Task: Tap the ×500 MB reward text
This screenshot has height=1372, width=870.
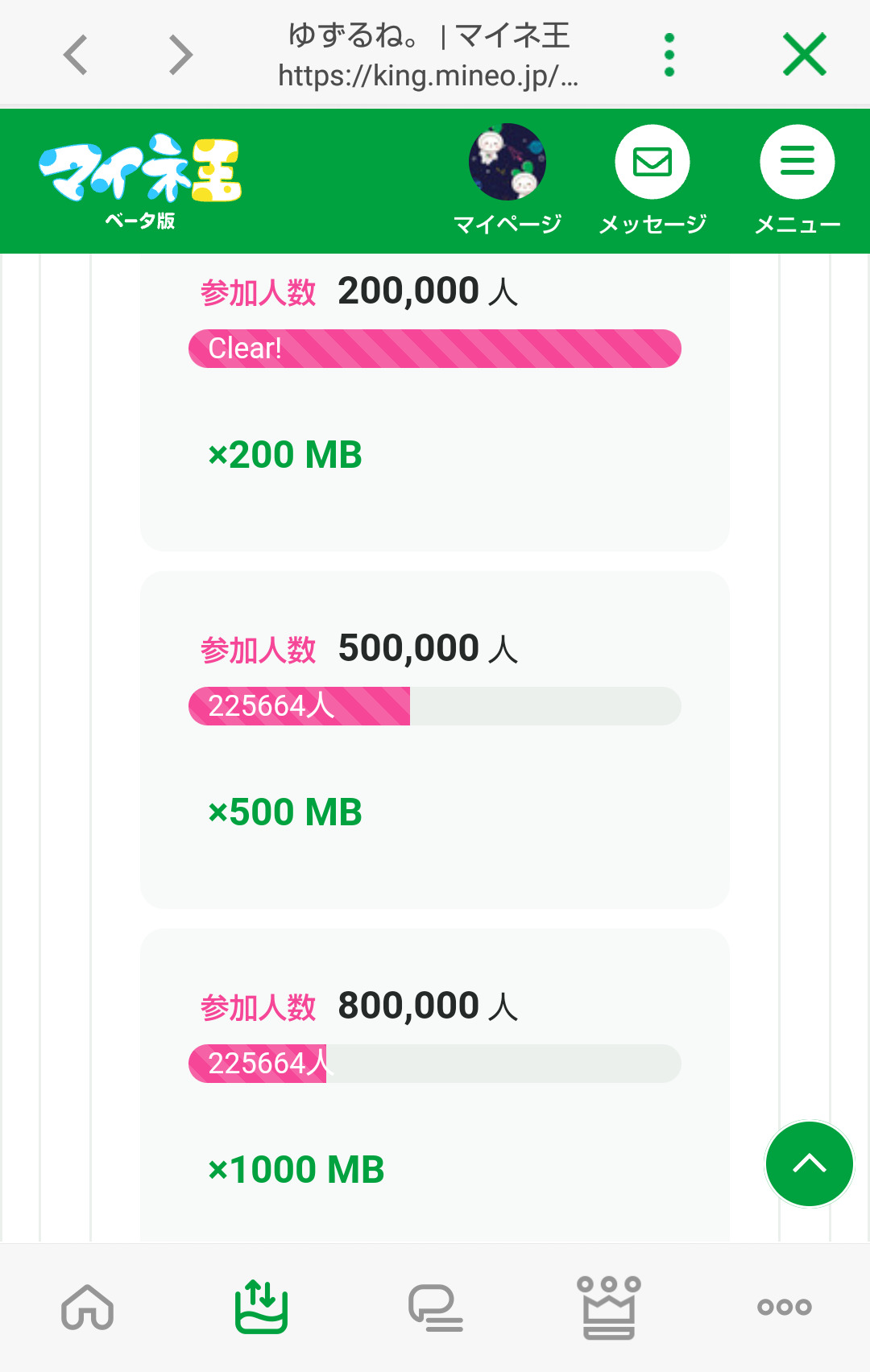Action: [x=285, y=812]
